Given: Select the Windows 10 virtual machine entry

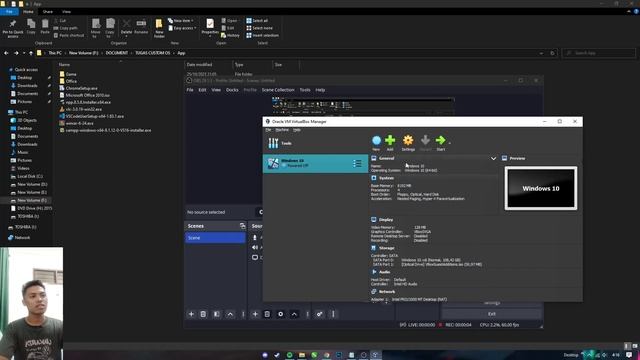Looking at the screenshot, I should pos(315,164).
